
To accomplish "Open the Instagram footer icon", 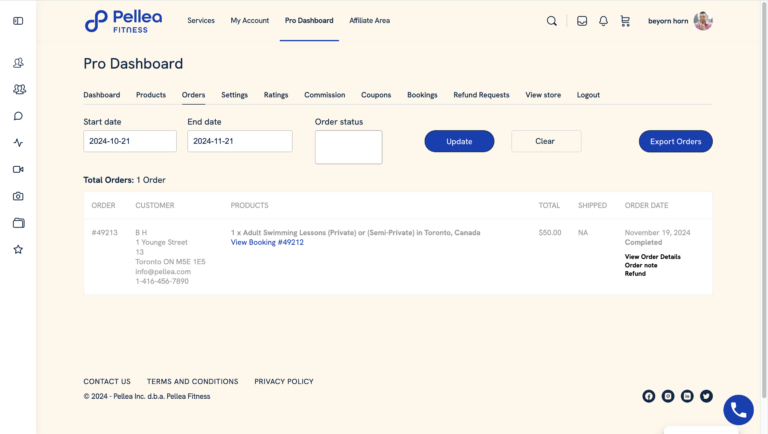I will [668, 396].
